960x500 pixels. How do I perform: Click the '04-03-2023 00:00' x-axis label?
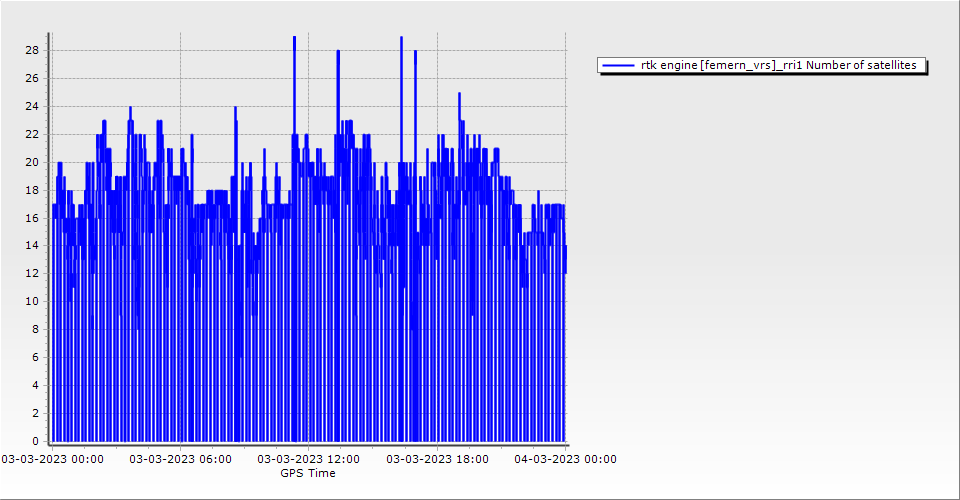tap(565, 459)
